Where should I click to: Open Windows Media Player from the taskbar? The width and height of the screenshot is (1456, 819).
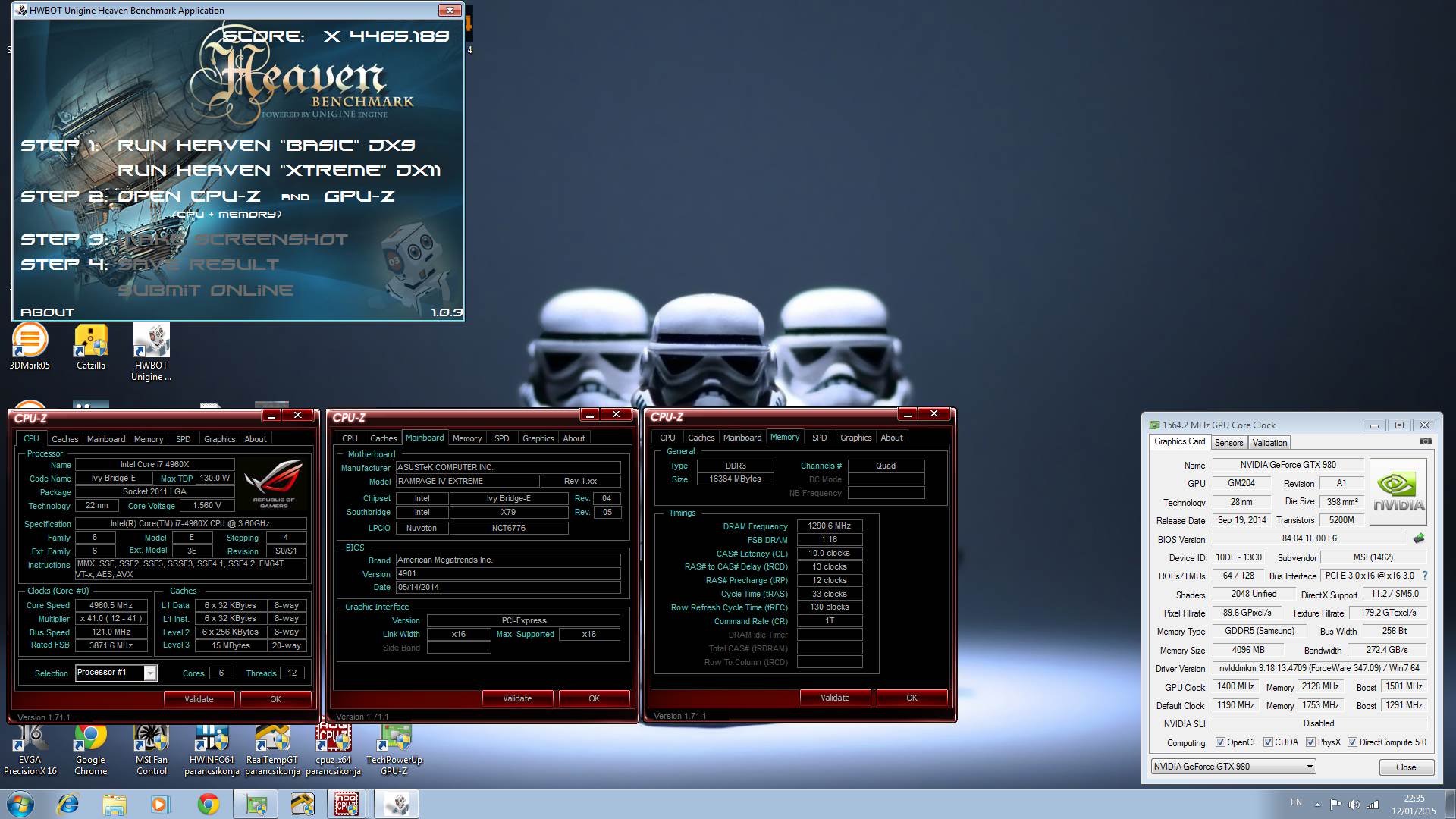point(160,804)
